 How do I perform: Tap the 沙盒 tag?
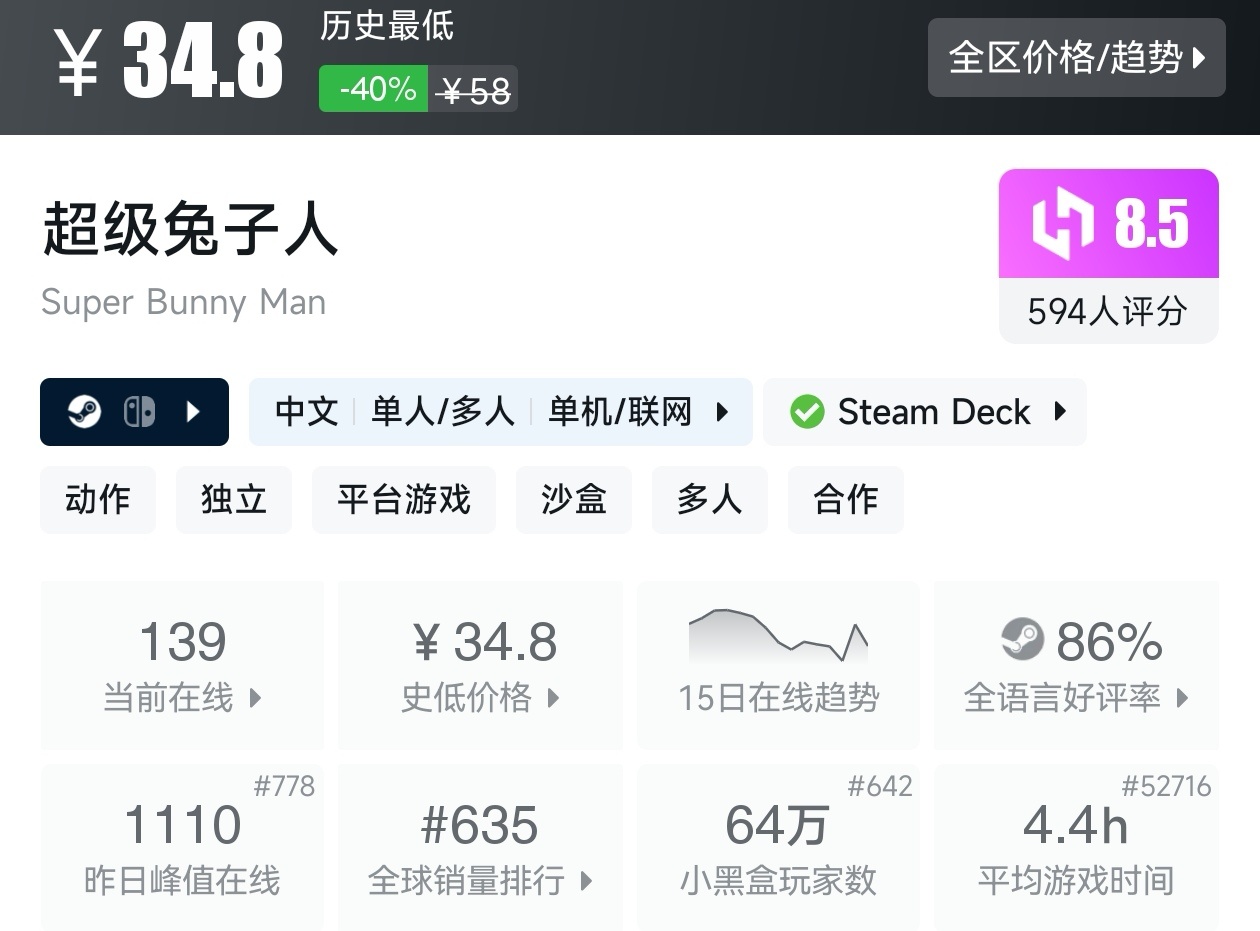[574, 499]
